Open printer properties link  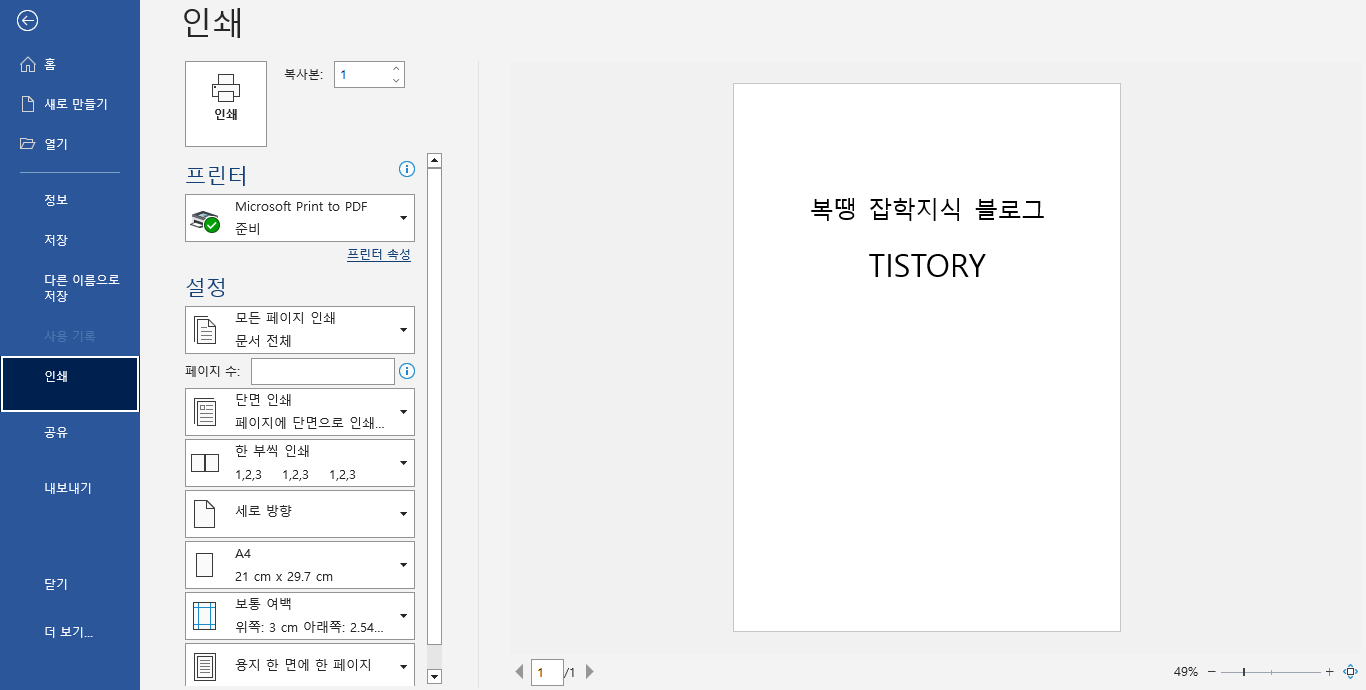(x=379, y=255)
